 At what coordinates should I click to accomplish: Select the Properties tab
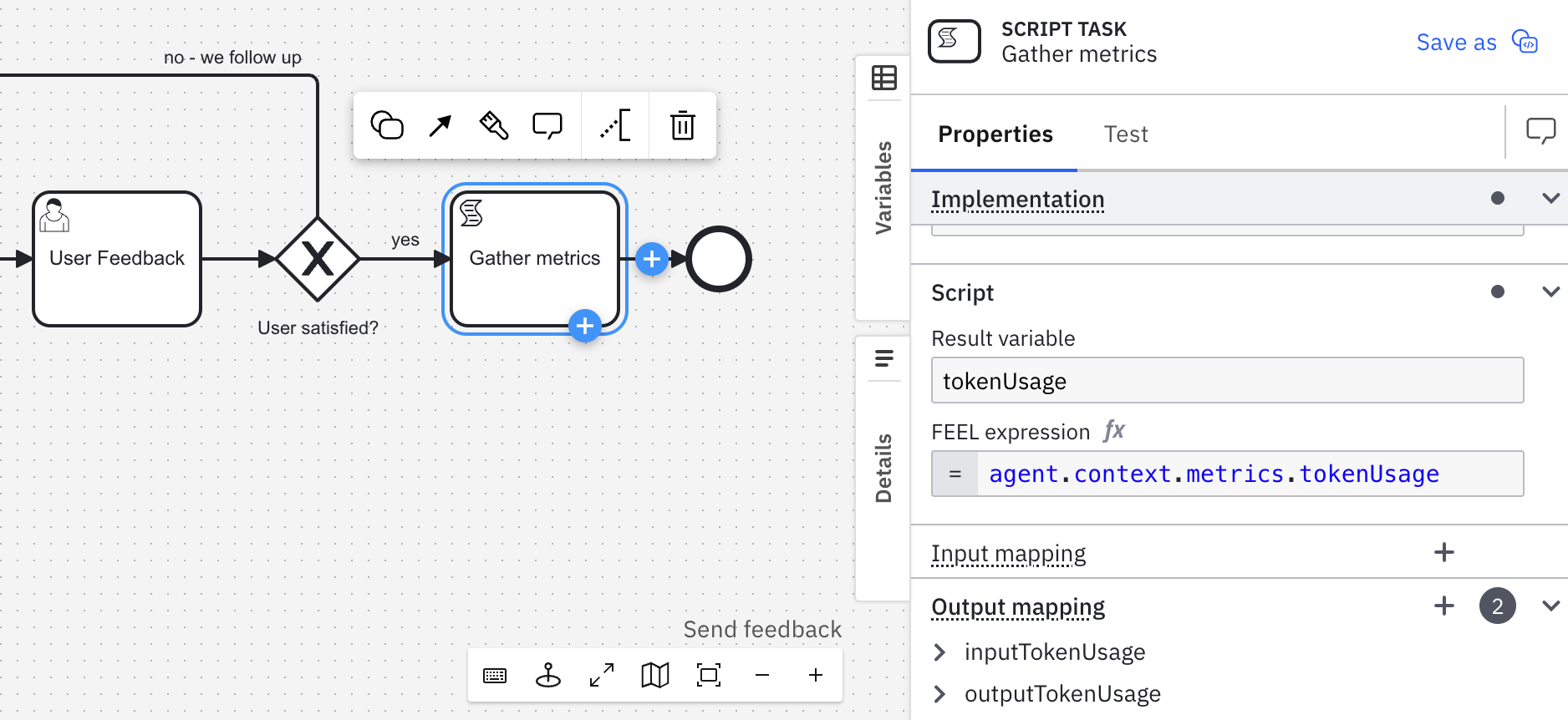[x=995, y=134]
